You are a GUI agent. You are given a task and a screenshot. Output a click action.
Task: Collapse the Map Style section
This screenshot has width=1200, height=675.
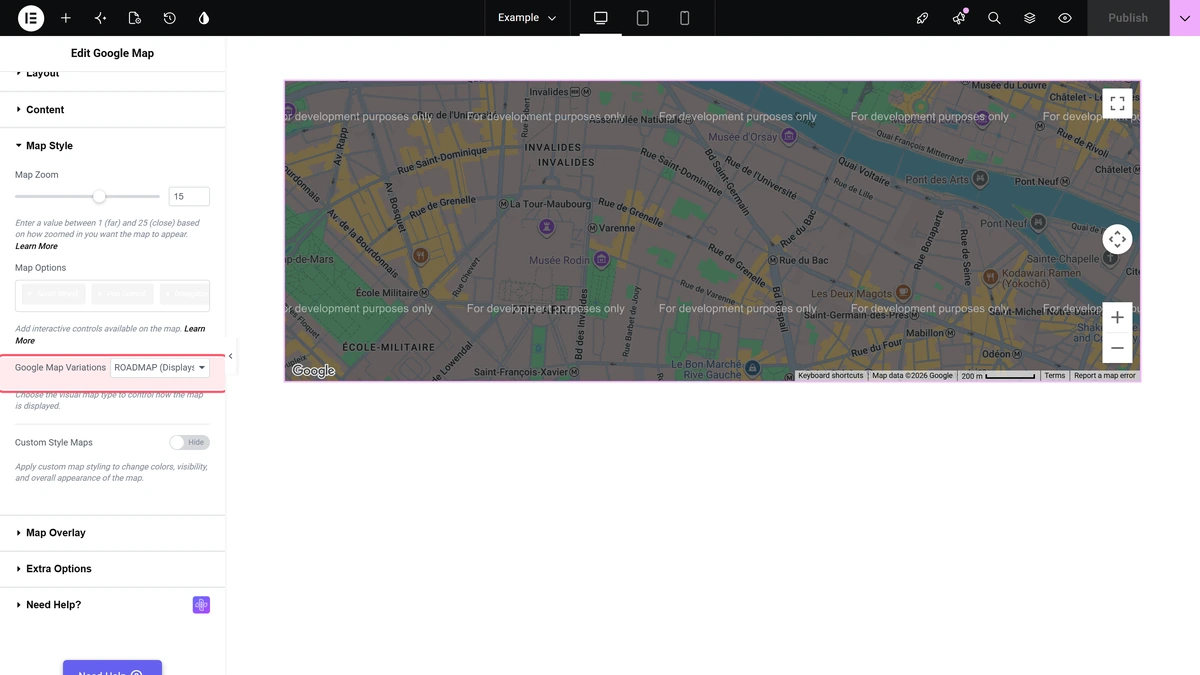pos(113,146)
